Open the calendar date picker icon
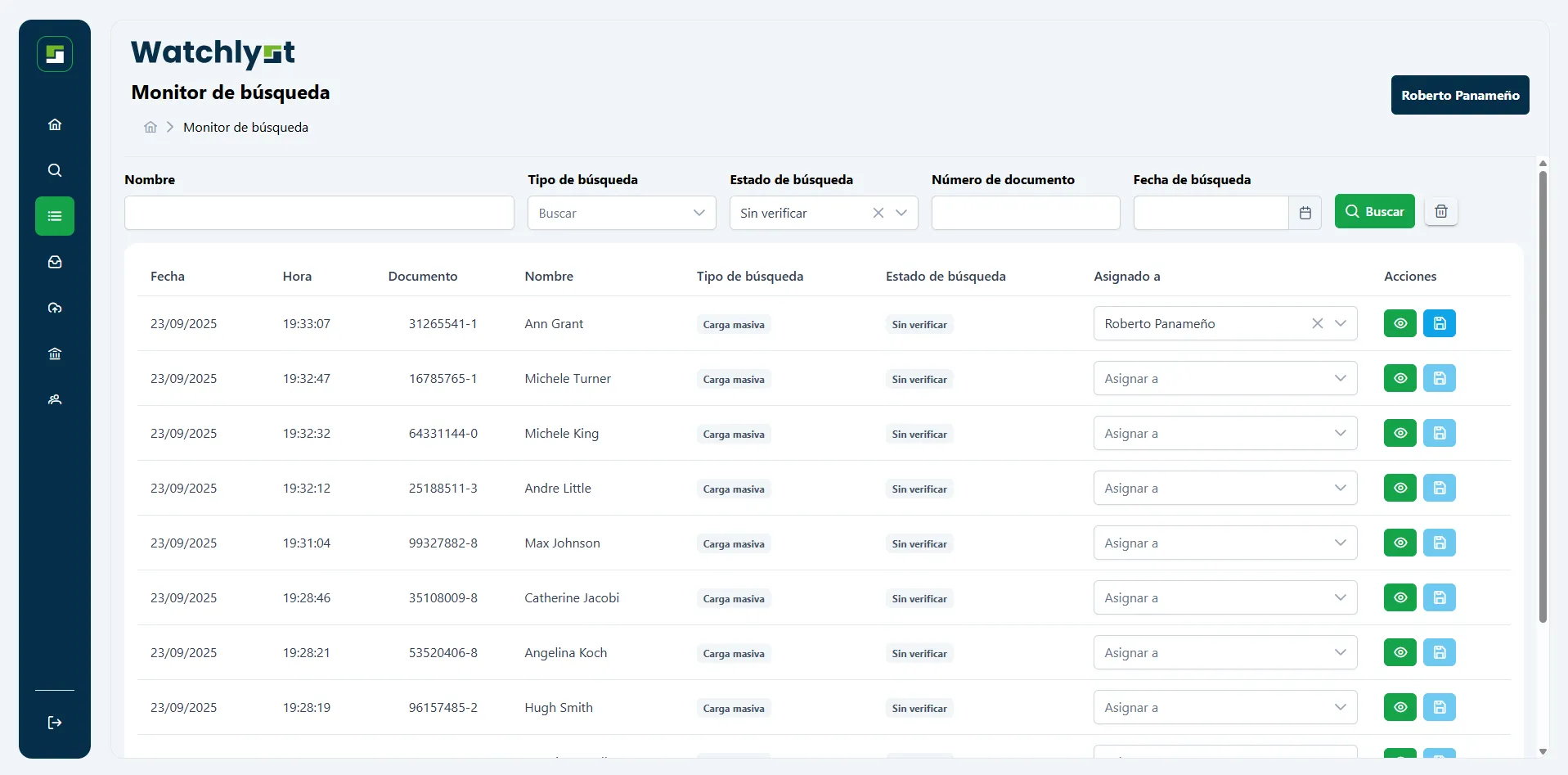The width and height of the screenshot is (1568, 775). 1305,213
